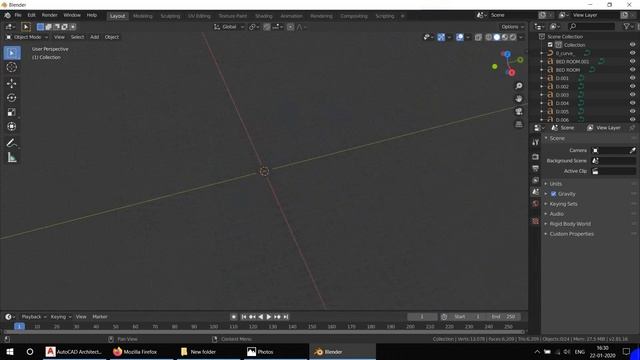Click the current frame number field
640x360 pixels.
pos(422,317)
